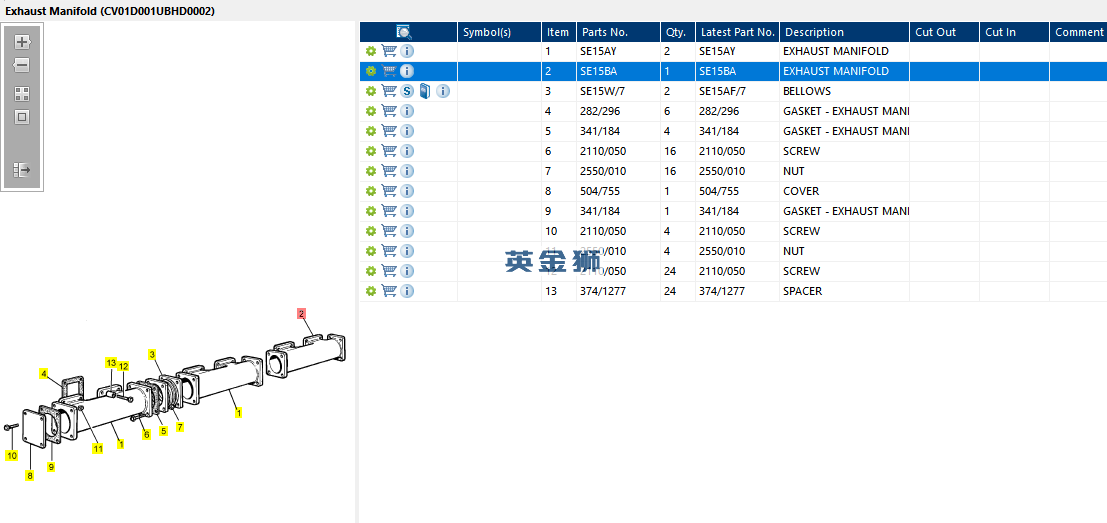
Task: Click the four-squares grid view icon
Action: pyautogui.click(x=22, y=94)
